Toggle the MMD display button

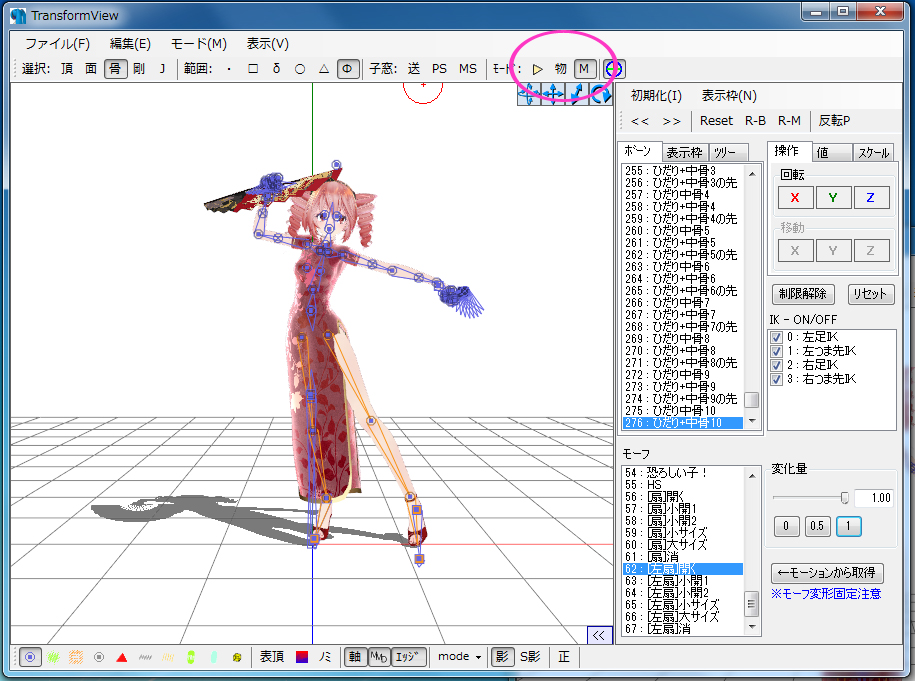pyautogui.click(x=379, y=657)
